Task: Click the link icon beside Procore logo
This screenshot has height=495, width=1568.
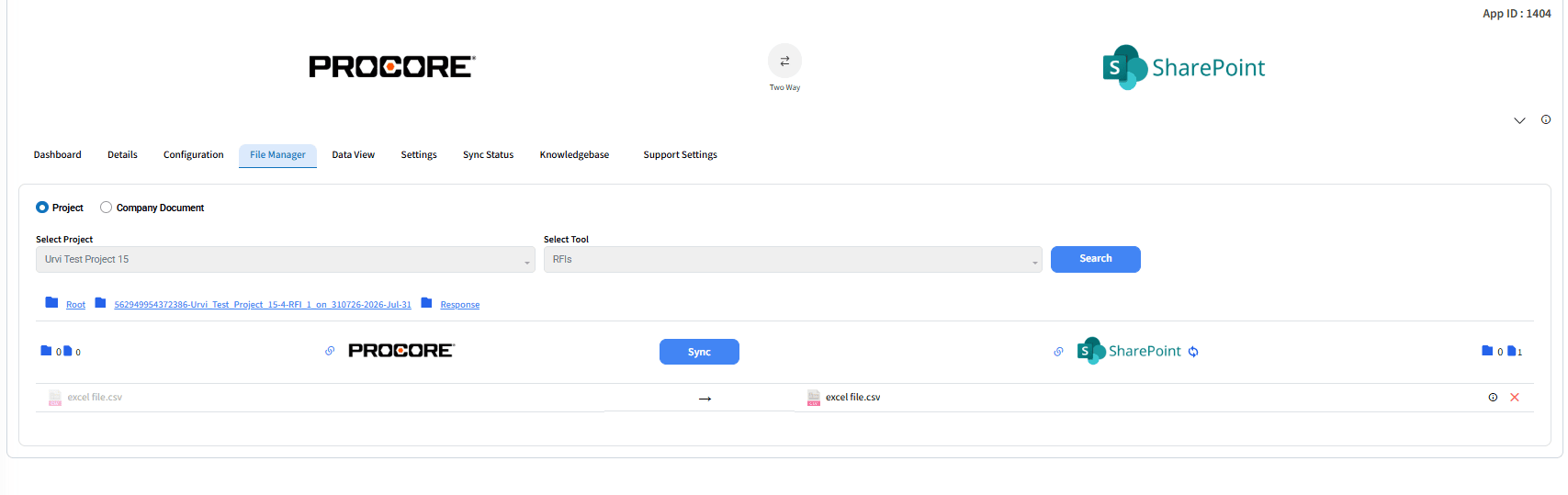Action: [x=330, y=351]
